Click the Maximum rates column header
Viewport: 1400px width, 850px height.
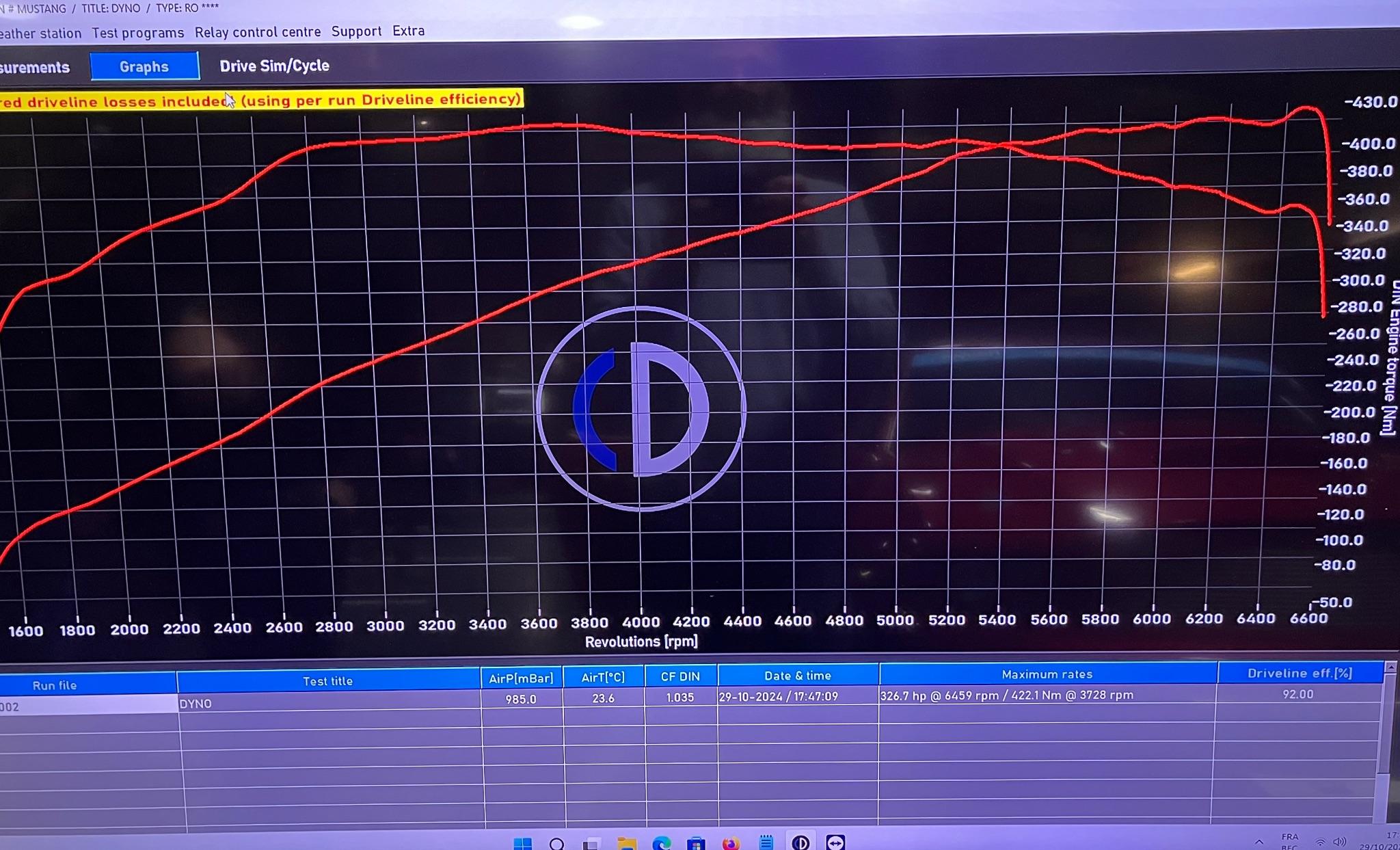(x=1047, y=674)
